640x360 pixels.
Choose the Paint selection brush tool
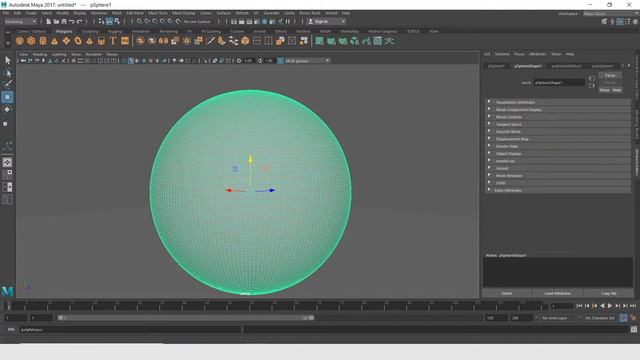7,84
